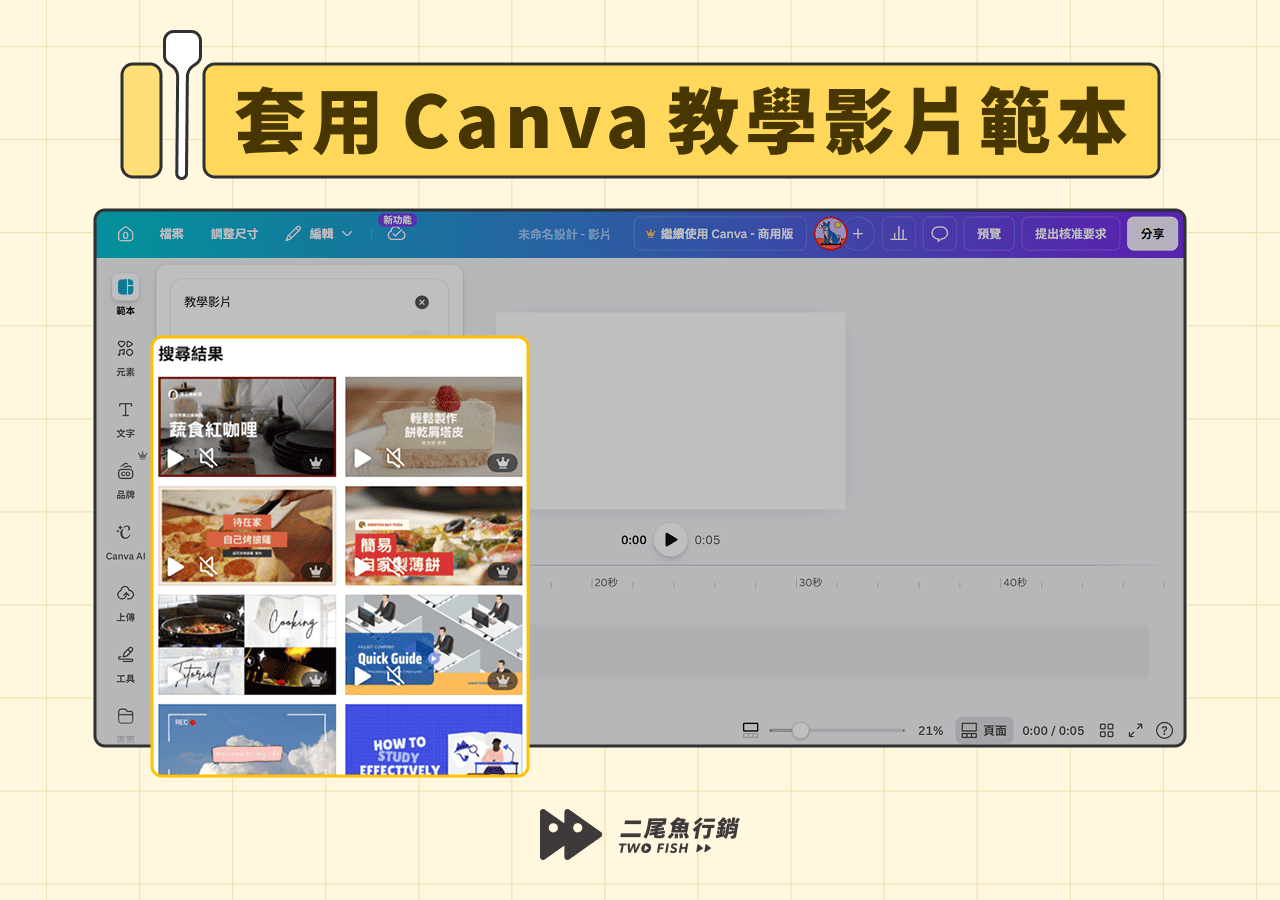Viewport: 1280px width, 900px height.
Task: Play the 蔬食紅咖哩 template preview
Action: click(x=175, y=458)
